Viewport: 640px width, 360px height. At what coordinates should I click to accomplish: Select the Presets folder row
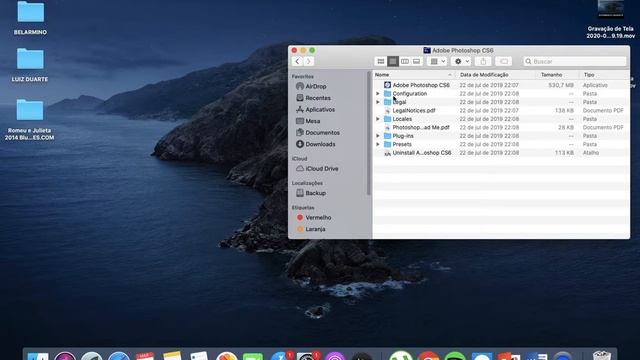[501, 144]
